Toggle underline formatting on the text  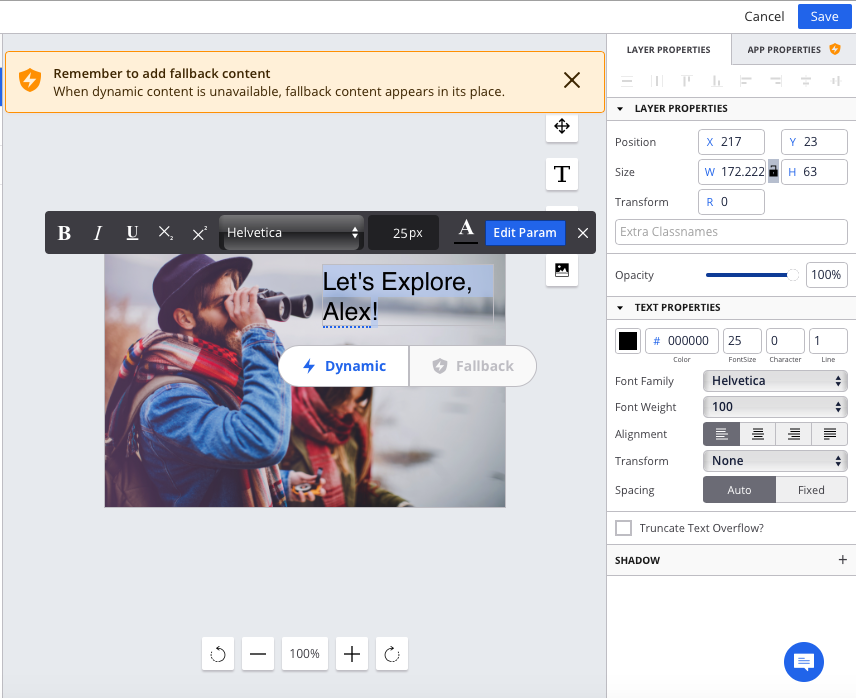131,232
